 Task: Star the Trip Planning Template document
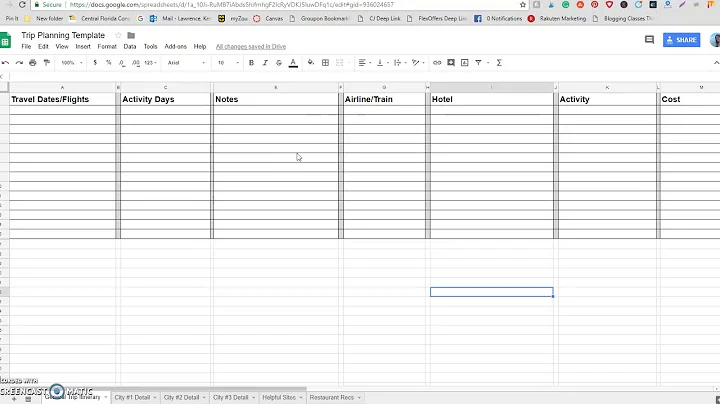coord(118,35)
